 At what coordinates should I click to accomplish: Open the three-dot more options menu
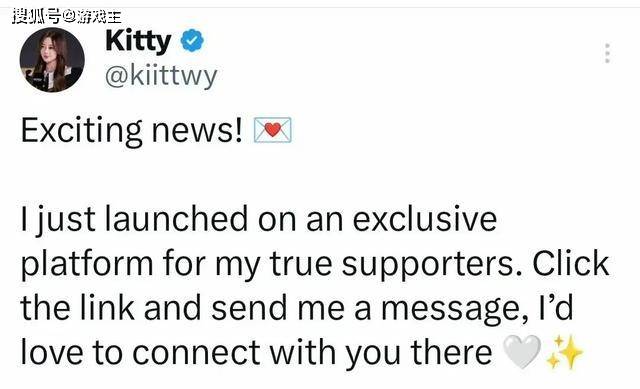[607, 53]
